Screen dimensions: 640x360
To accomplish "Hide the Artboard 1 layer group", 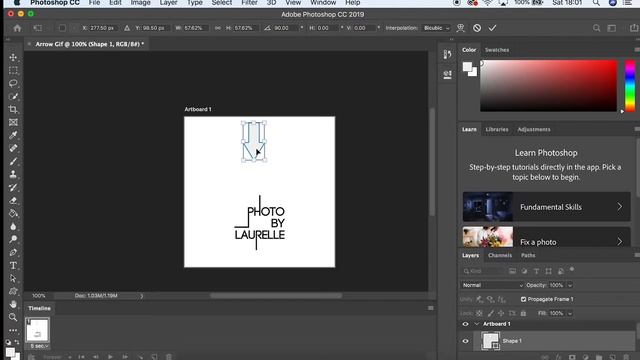I will [x=465, y=324].
